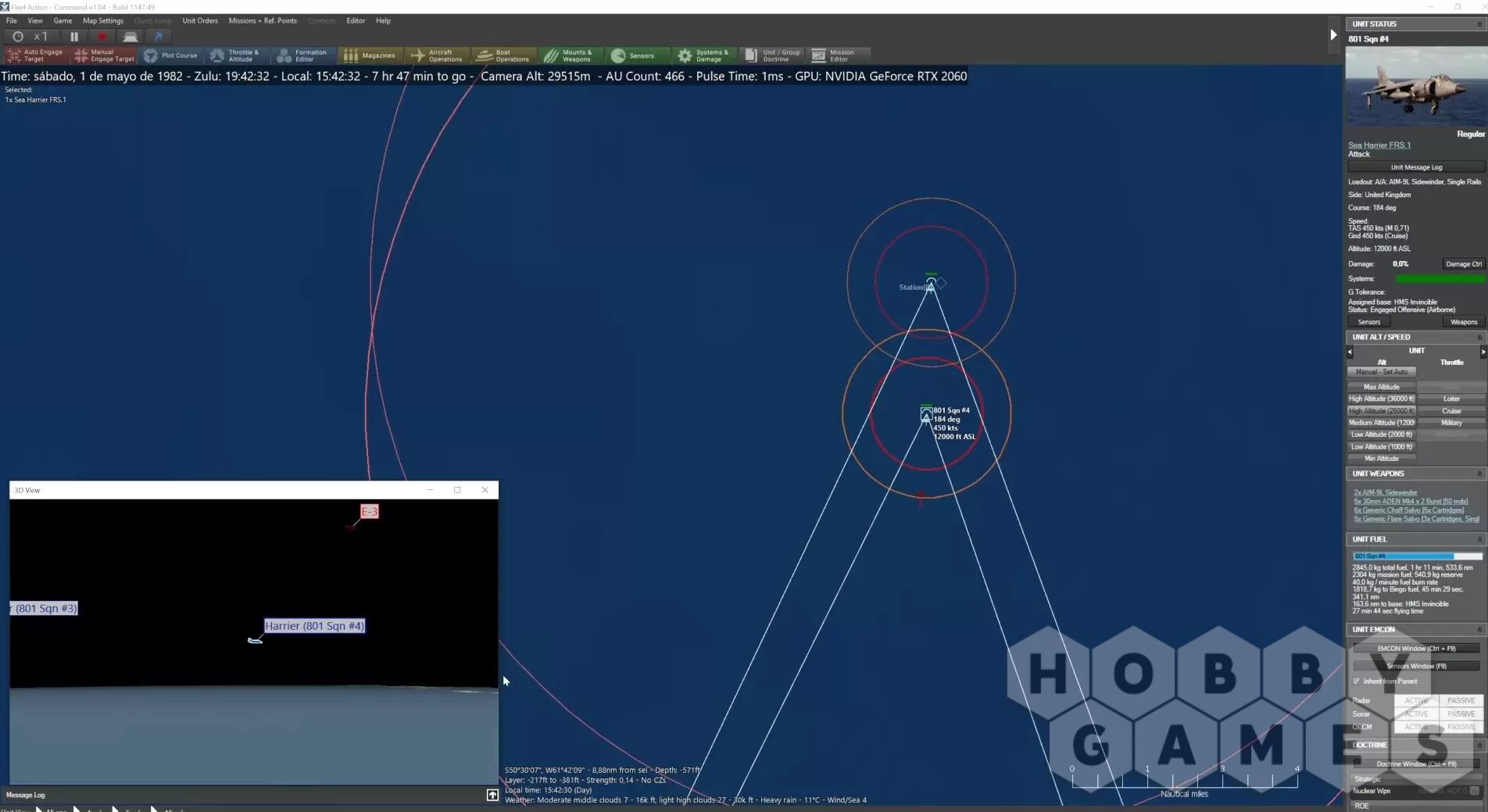
Task: Collapse the DOCTRINE panel
Action: click(1479, 746)
